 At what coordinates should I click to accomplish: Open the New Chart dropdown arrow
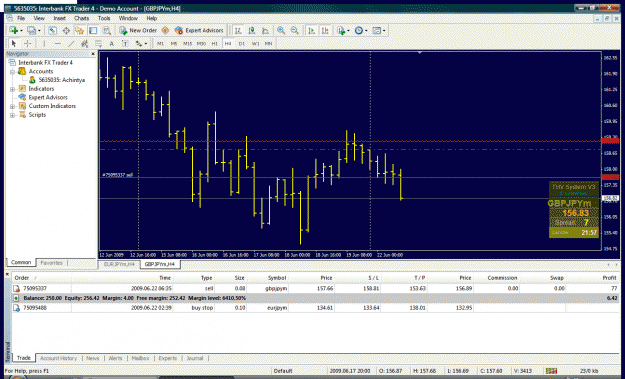[x=21, y=31]
